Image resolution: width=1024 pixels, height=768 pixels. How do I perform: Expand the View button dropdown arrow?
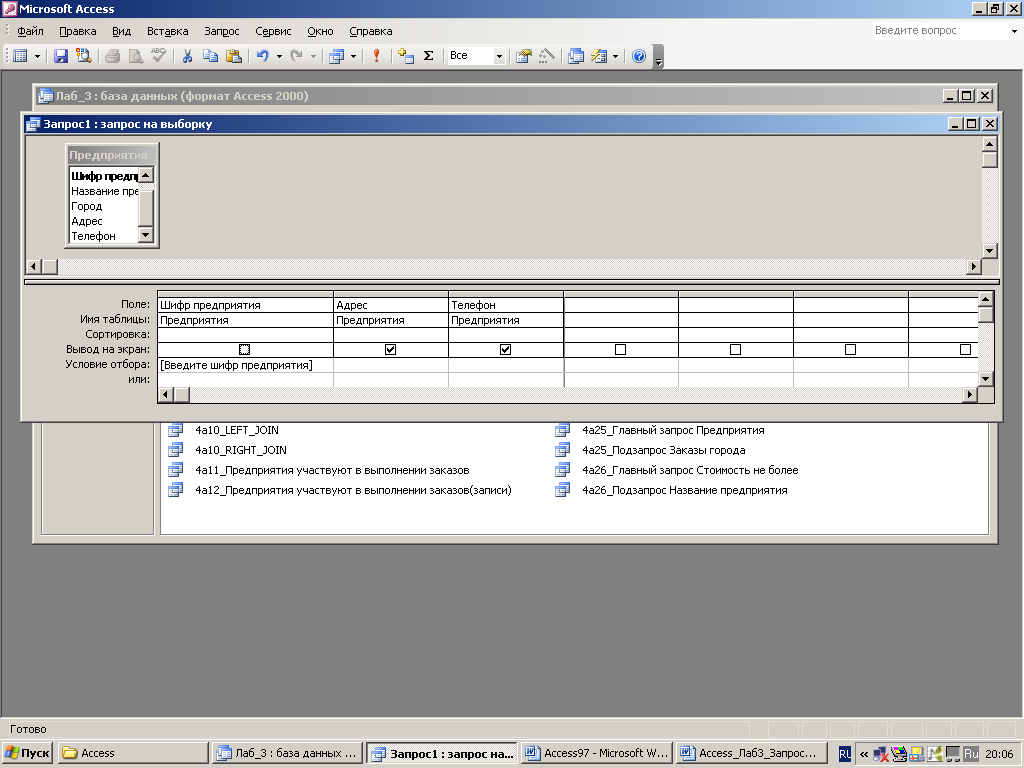(38, 56)
